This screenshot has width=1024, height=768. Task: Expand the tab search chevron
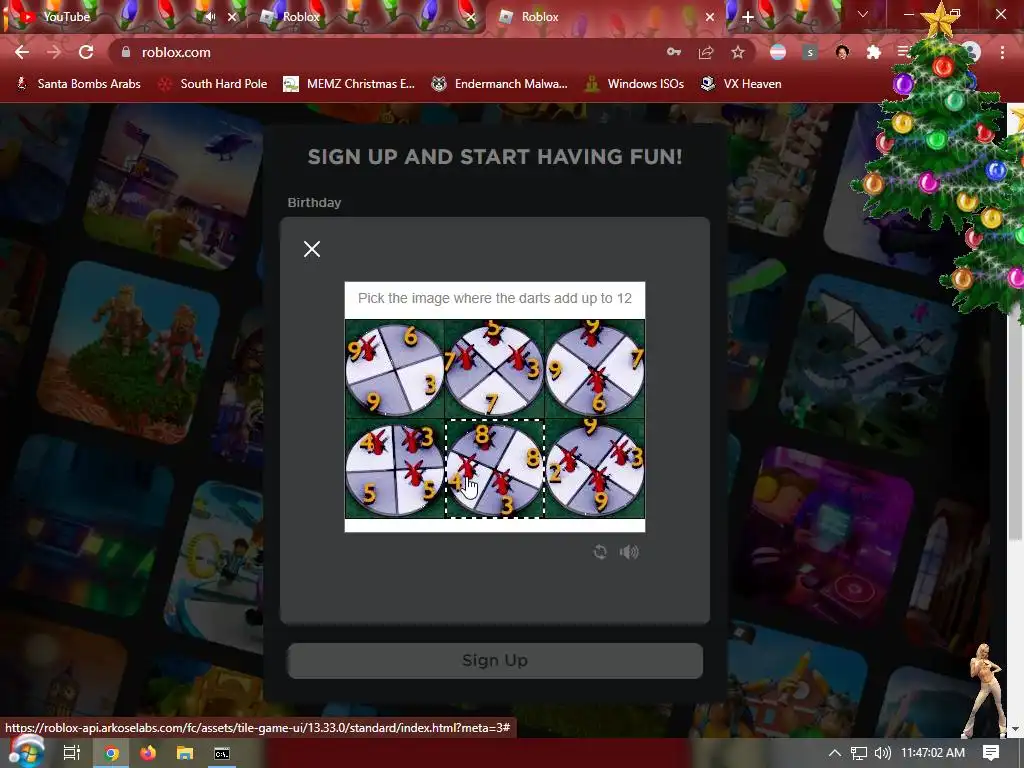click(x=863, y=14)
